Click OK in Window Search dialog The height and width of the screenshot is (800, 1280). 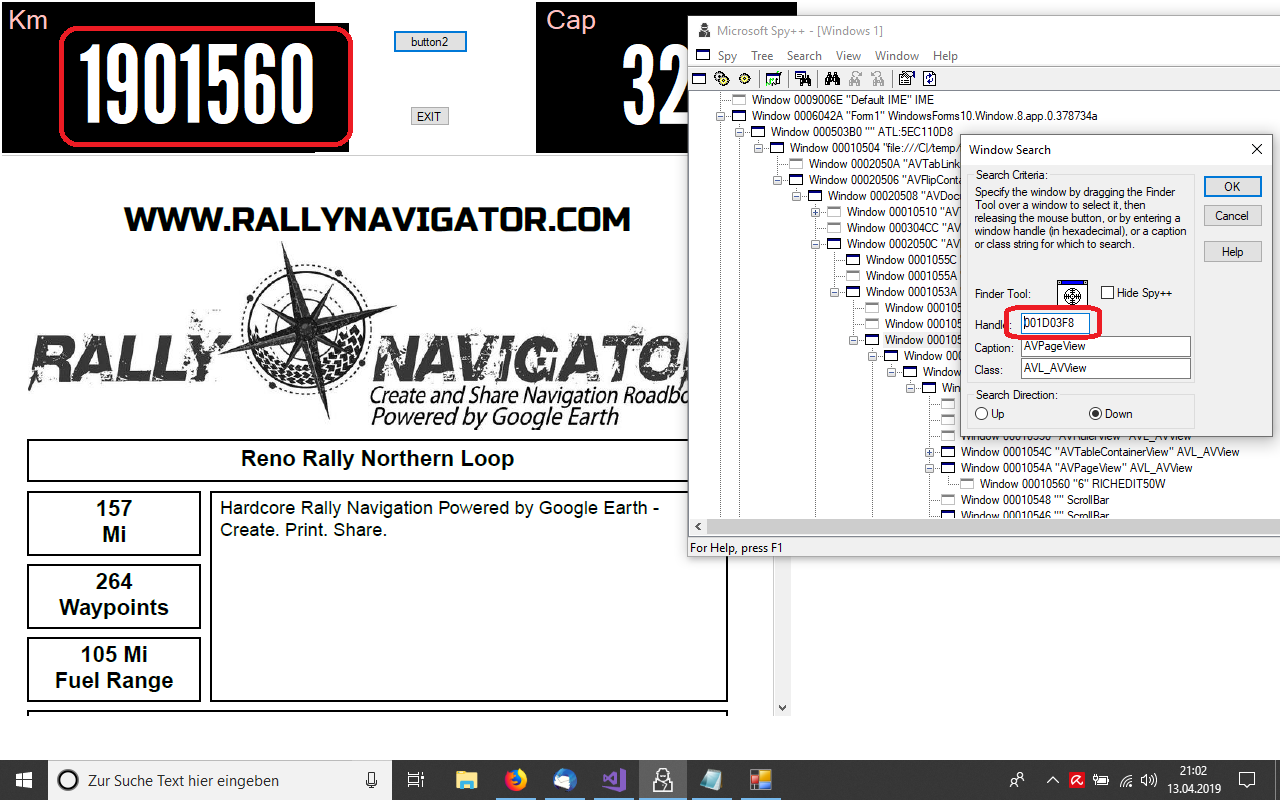pos(1232,187)
